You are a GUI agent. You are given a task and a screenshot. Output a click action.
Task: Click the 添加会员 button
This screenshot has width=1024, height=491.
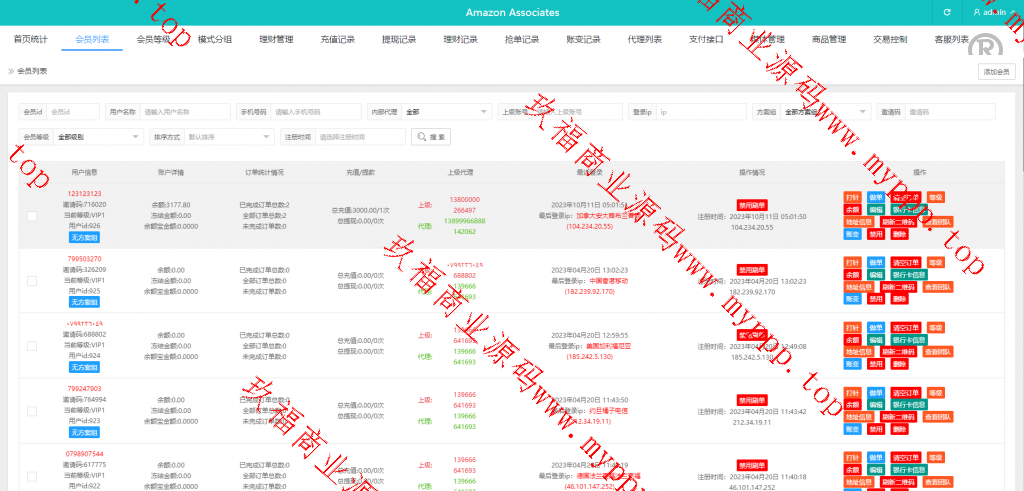pos(997,72)
